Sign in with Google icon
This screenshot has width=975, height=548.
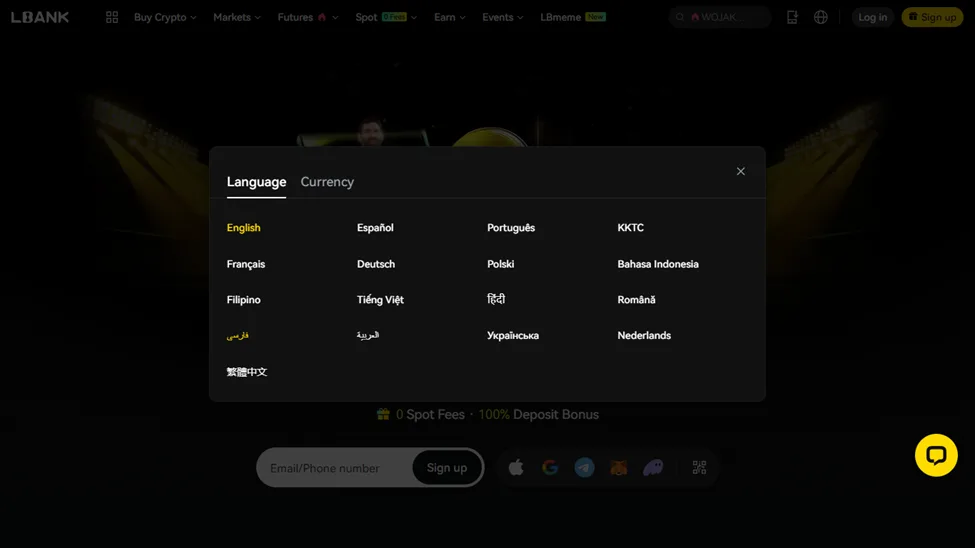point(550,468)
